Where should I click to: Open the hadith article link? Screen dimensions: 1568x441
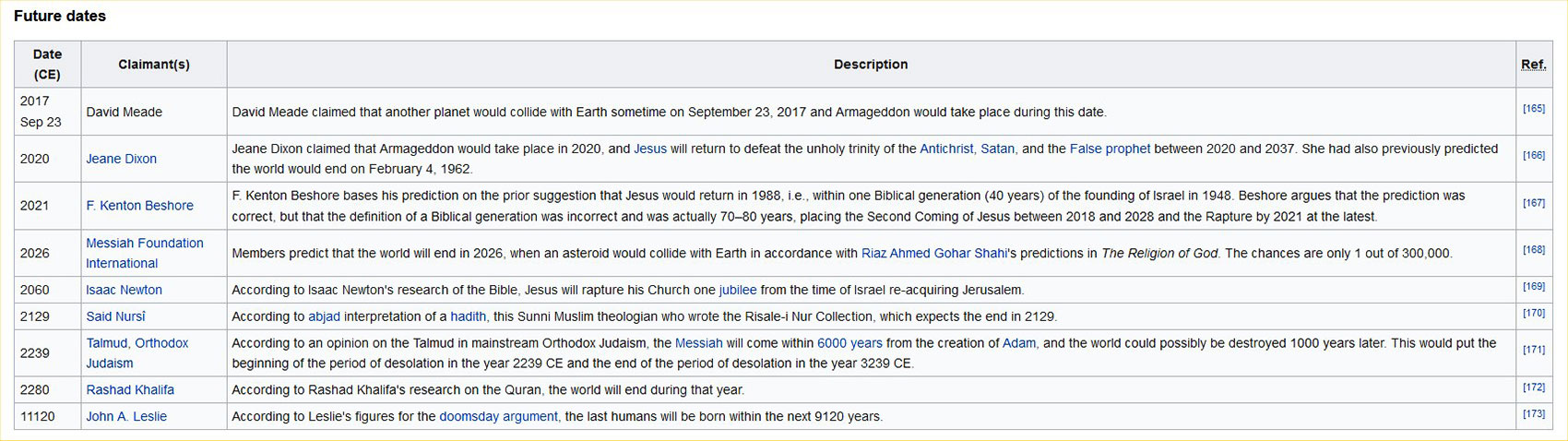tap(468, 316)
